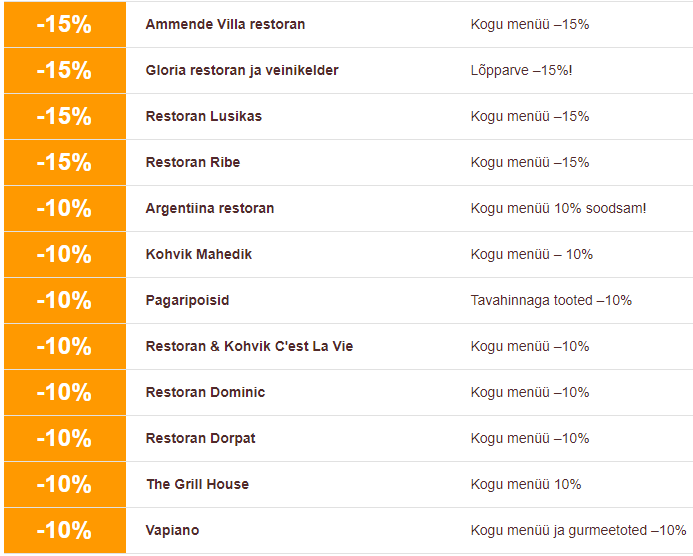Click the -10% badge beside Pagaripoisid
This screenshot has width=693, height=556.
[64, 300]
